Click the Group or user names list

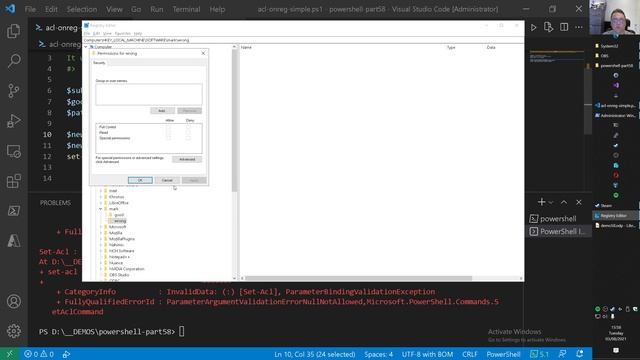coord(149,95)
